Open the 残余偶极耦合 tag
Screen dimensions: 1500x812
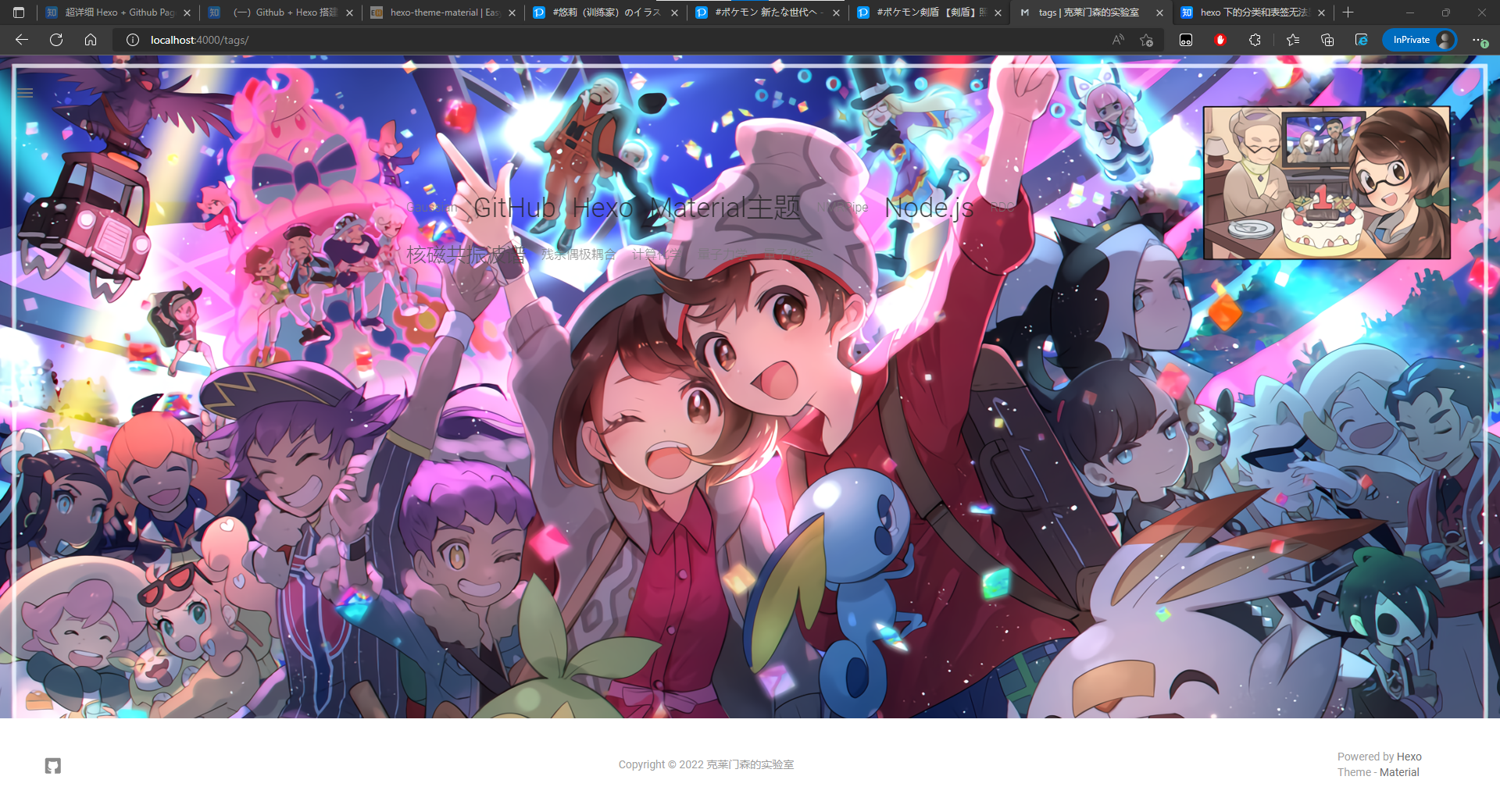point(578,255)
